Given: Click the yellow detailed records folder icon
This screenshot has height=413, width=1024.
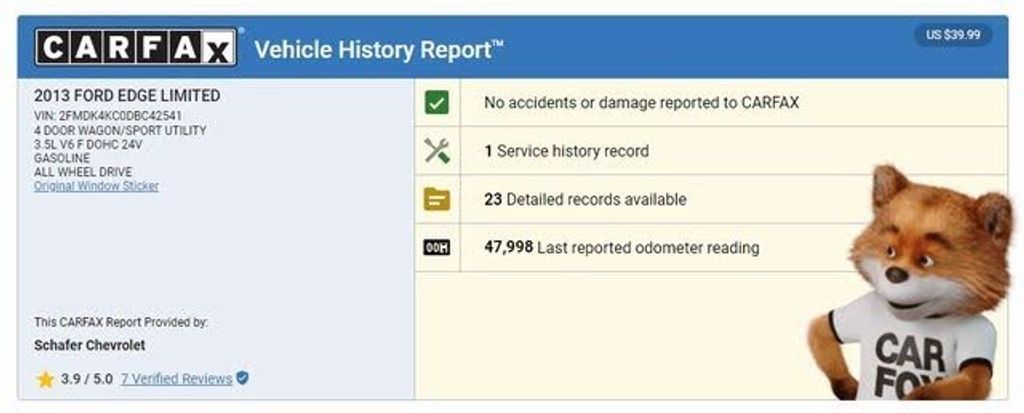Looking at the screenshot, I should [436, 199].
